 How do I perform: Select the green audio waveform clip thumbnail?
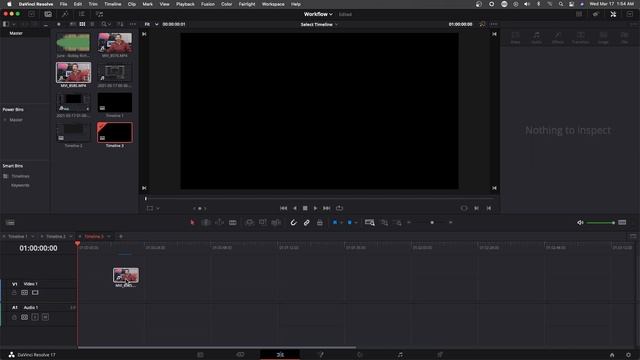(73, 42)
